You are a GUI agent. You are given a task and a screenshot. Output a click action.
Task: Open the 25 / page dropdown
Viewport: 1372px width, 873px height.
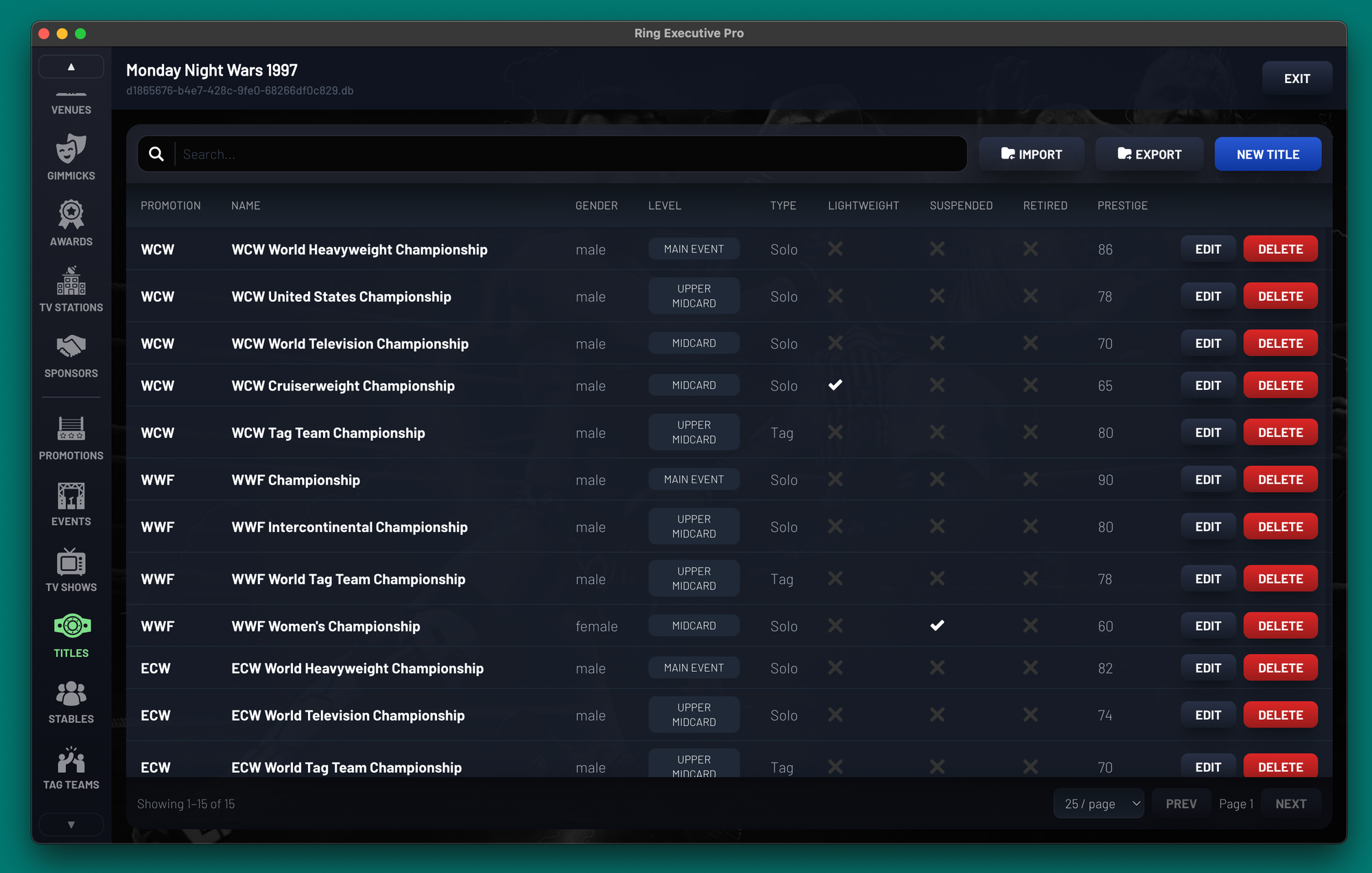click(1099, 804)
